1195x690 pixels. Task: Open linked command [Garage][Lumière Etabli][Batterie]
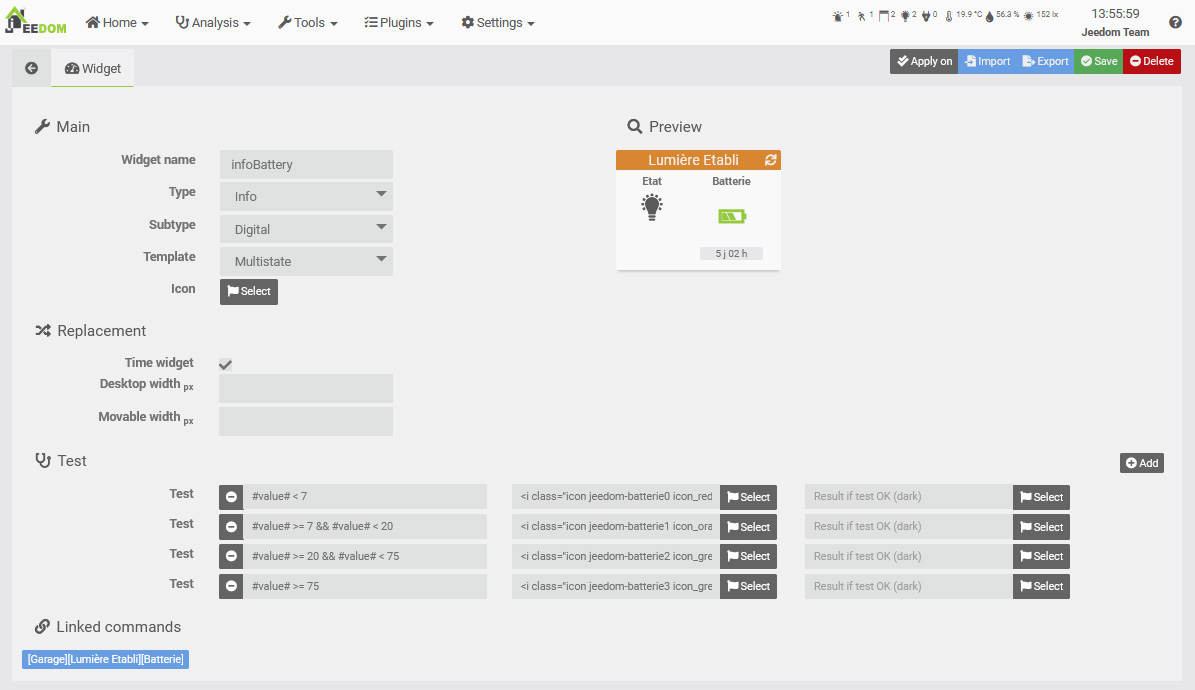coord(105,660)
